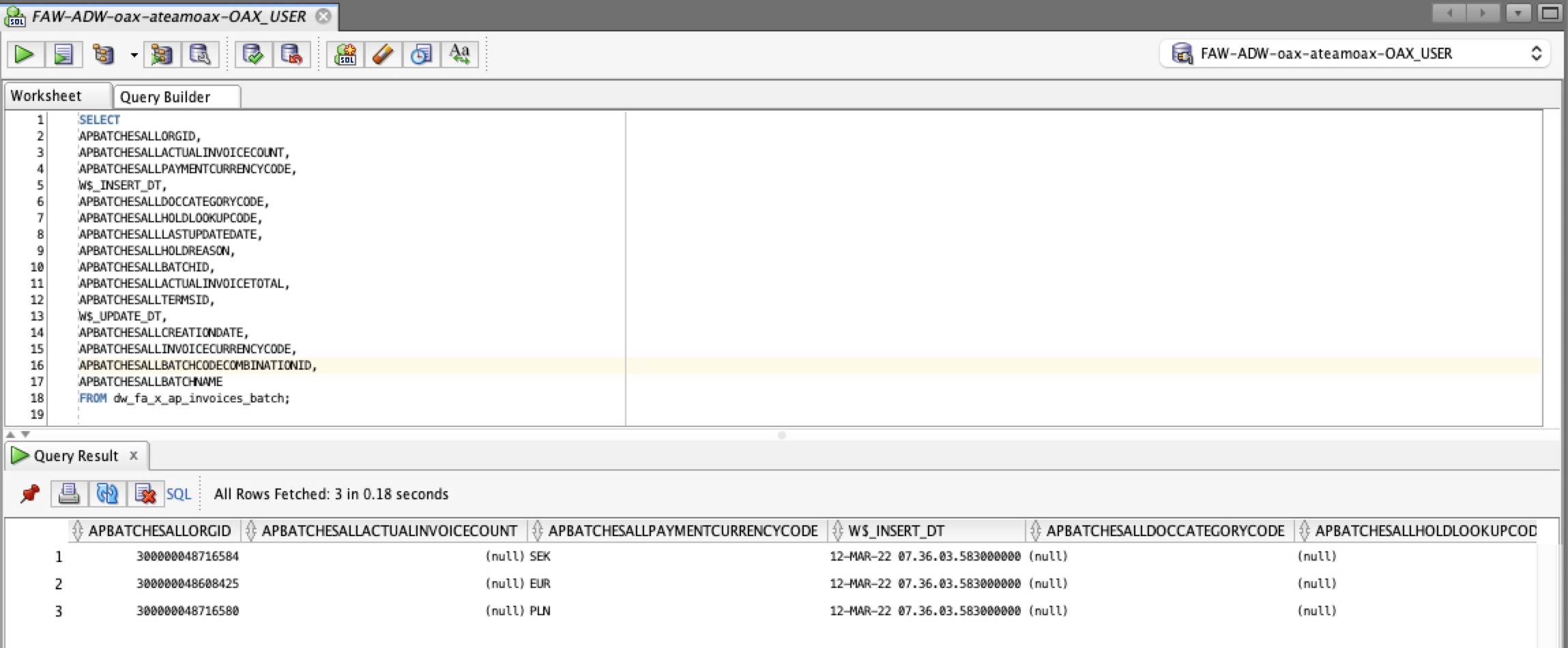This screenshot has width=1568, height=648.
Task: Click the Run Script icon
Action: coord(63,54)
